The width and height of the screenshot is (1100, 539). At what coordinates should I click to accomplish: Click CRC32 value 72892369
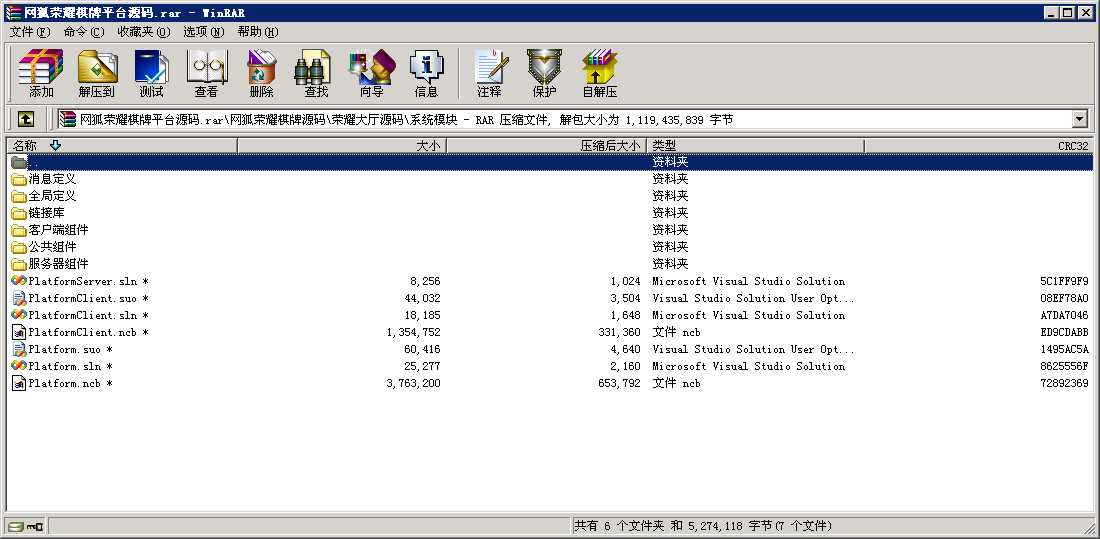1064,383
